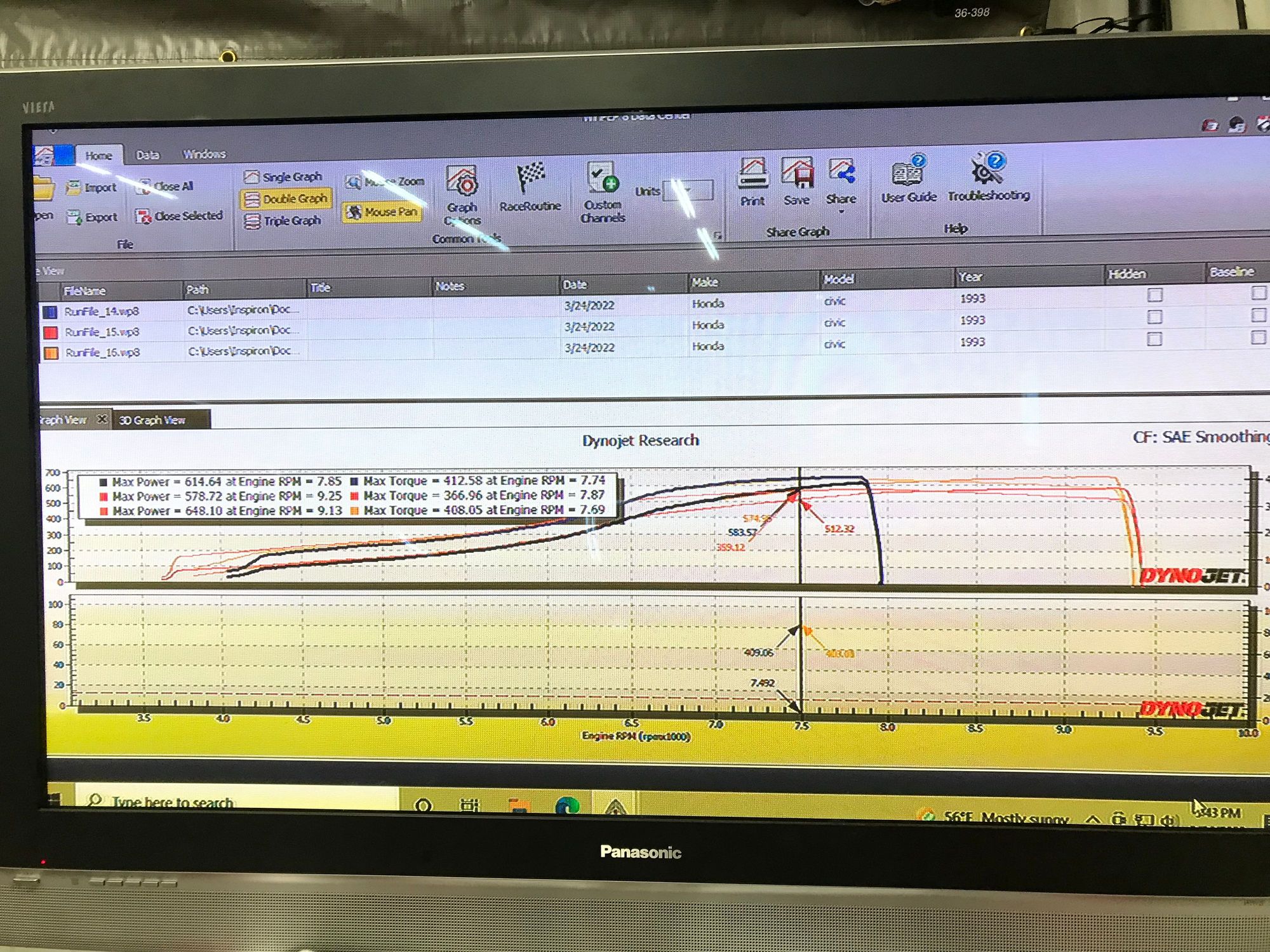Launch RaceRoutine from the ribbon
This screenshot has width=1270, height=952.
click(530, 187)
